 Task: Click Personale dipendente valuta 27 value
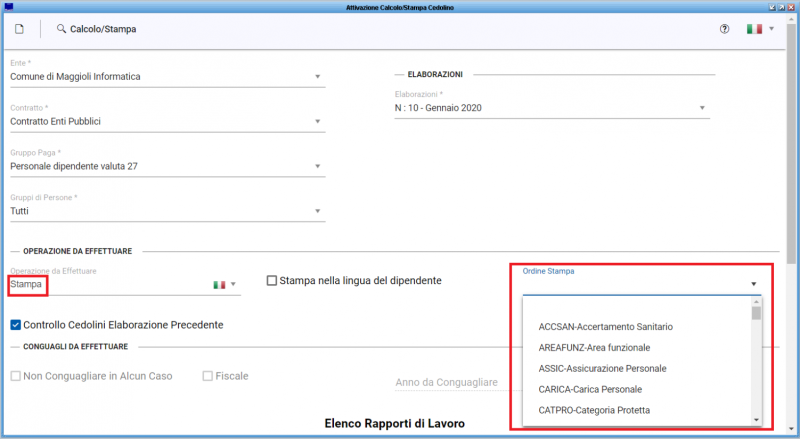74,166
